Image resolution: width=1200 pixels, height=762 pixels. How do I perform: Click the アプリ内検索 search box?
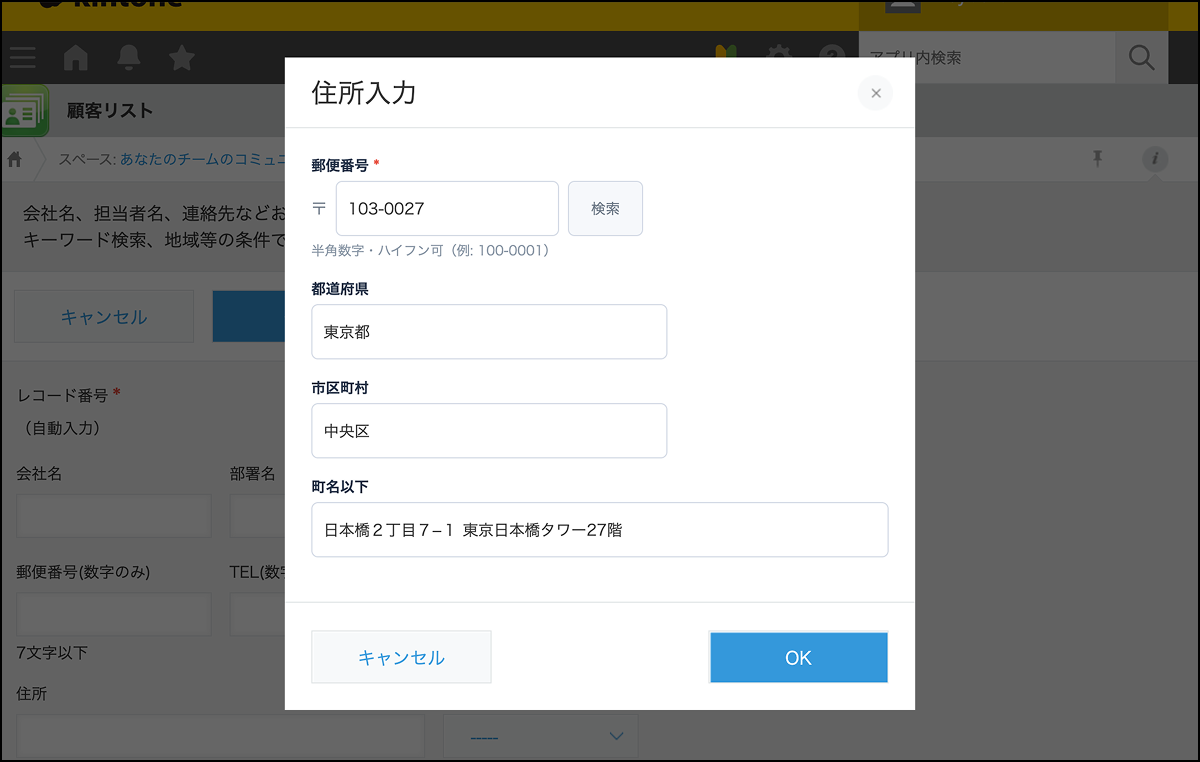[x=986, y=58]
